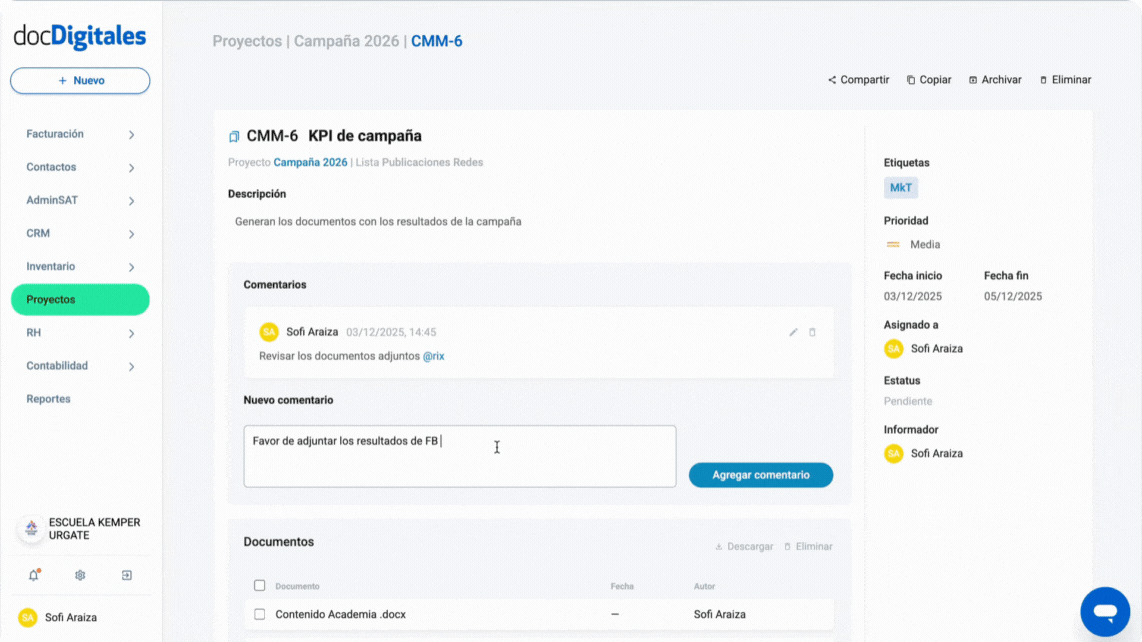The image size is (1142, 642).
Task: Open notifications via the bell icon
Action: (x=33, y=575)
